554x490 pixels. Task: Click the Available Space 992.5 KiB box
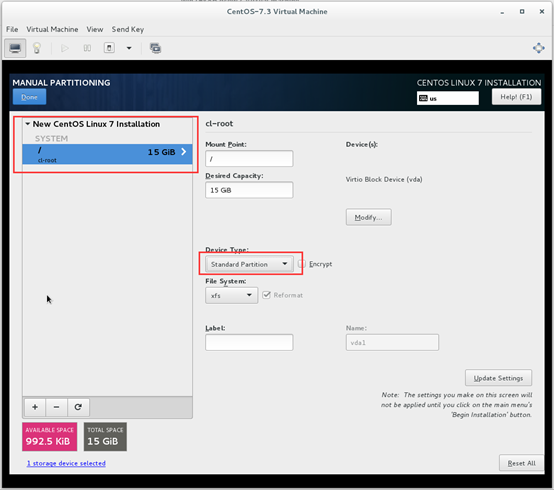[49, 437]
